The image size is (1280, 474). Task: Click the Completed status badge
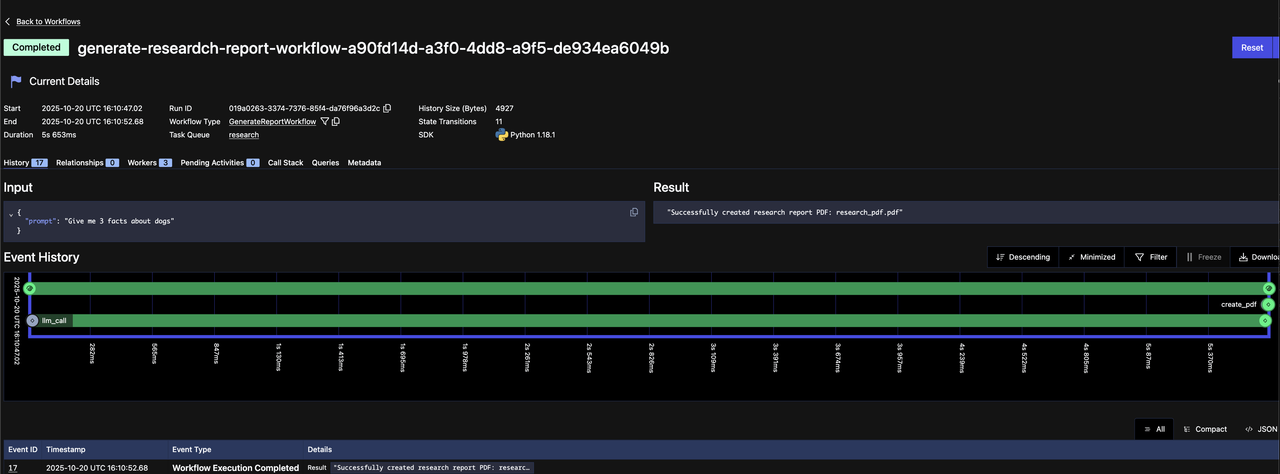[x=36, y=47]
